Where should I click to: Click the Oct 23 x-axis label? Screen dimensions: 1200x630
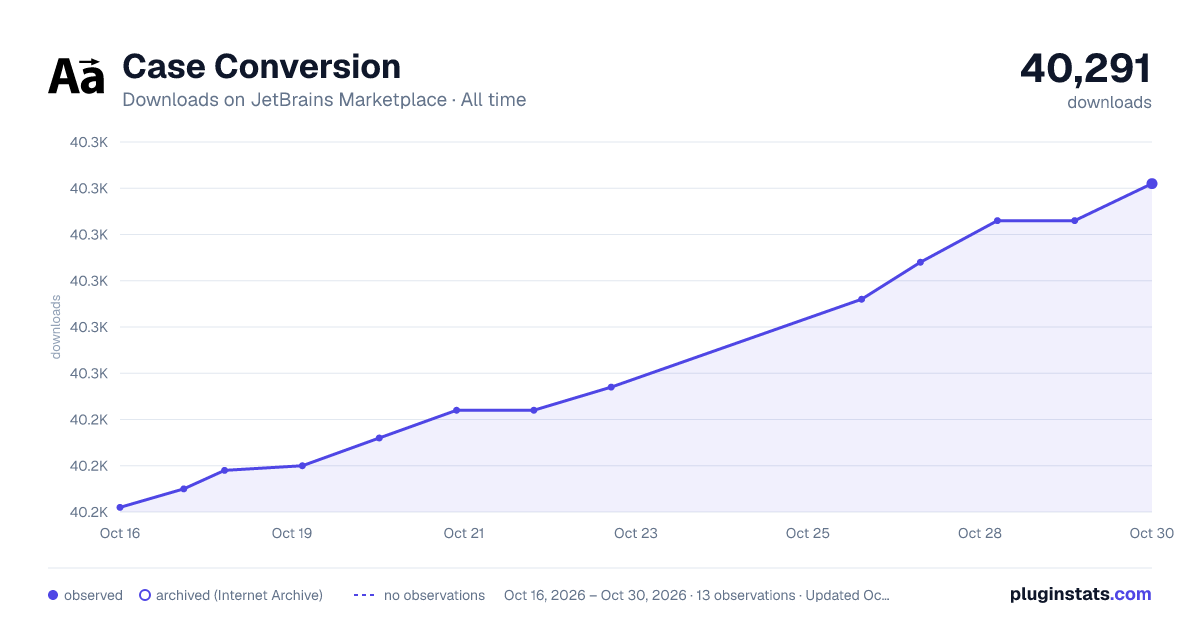coord(636,533)
